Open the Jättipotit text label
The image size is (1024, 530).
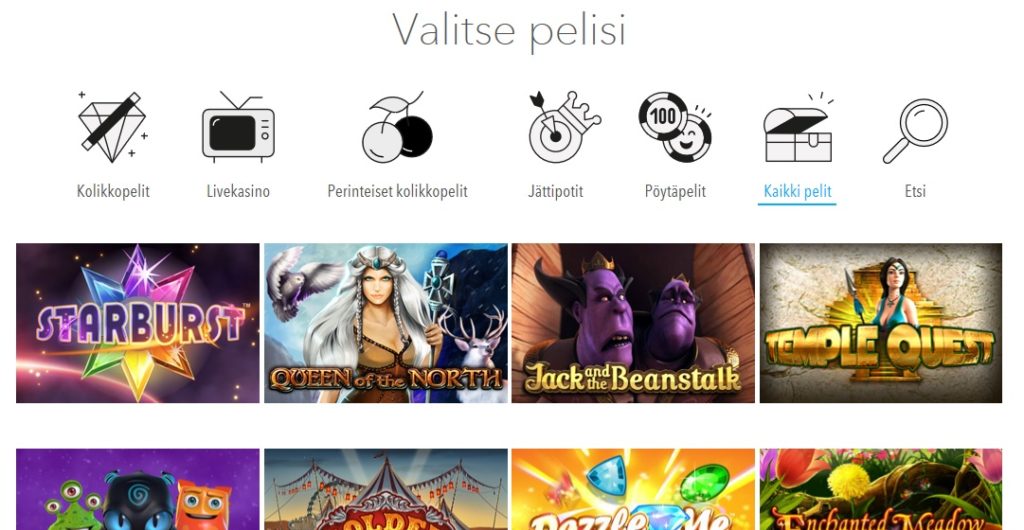(x=556, y=191)
